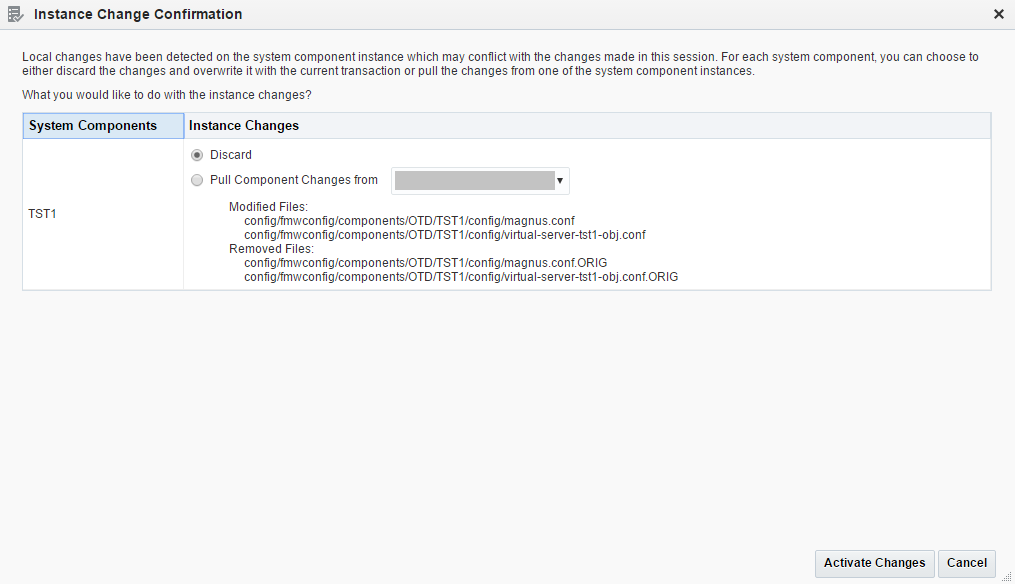
Task: Click the Instance Changes column header
Action: (x=244, y=126)
